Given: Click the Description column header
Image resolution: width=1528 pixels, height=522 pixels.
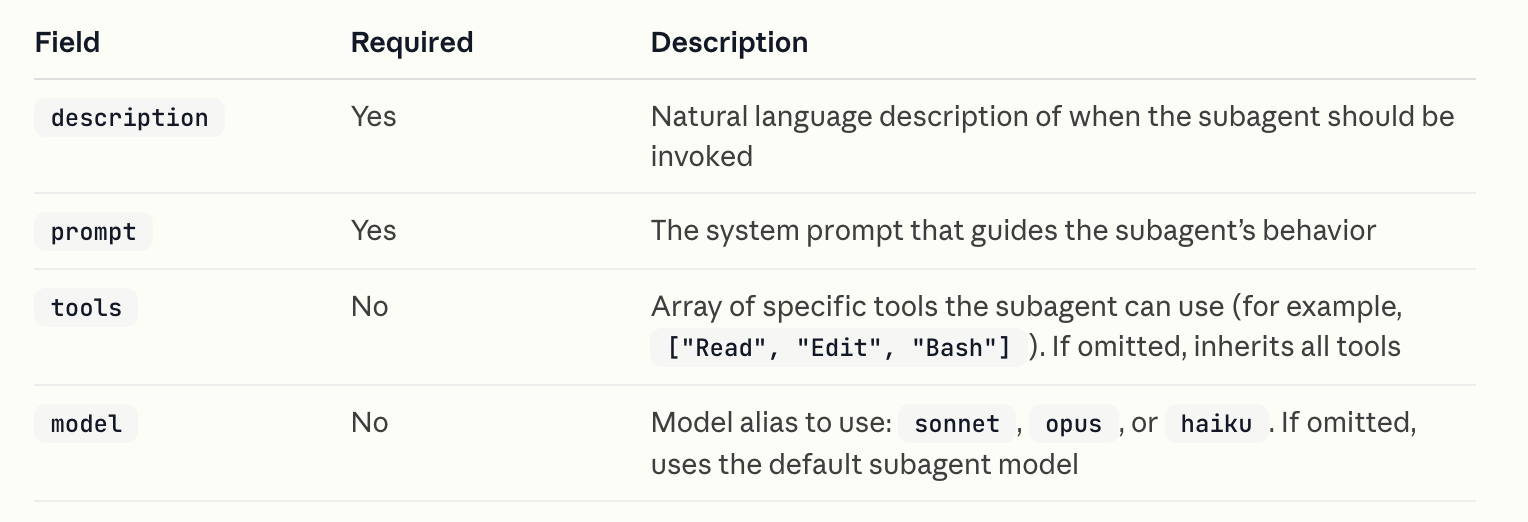Looking at the screenshot, I should [x=729, y=43].
